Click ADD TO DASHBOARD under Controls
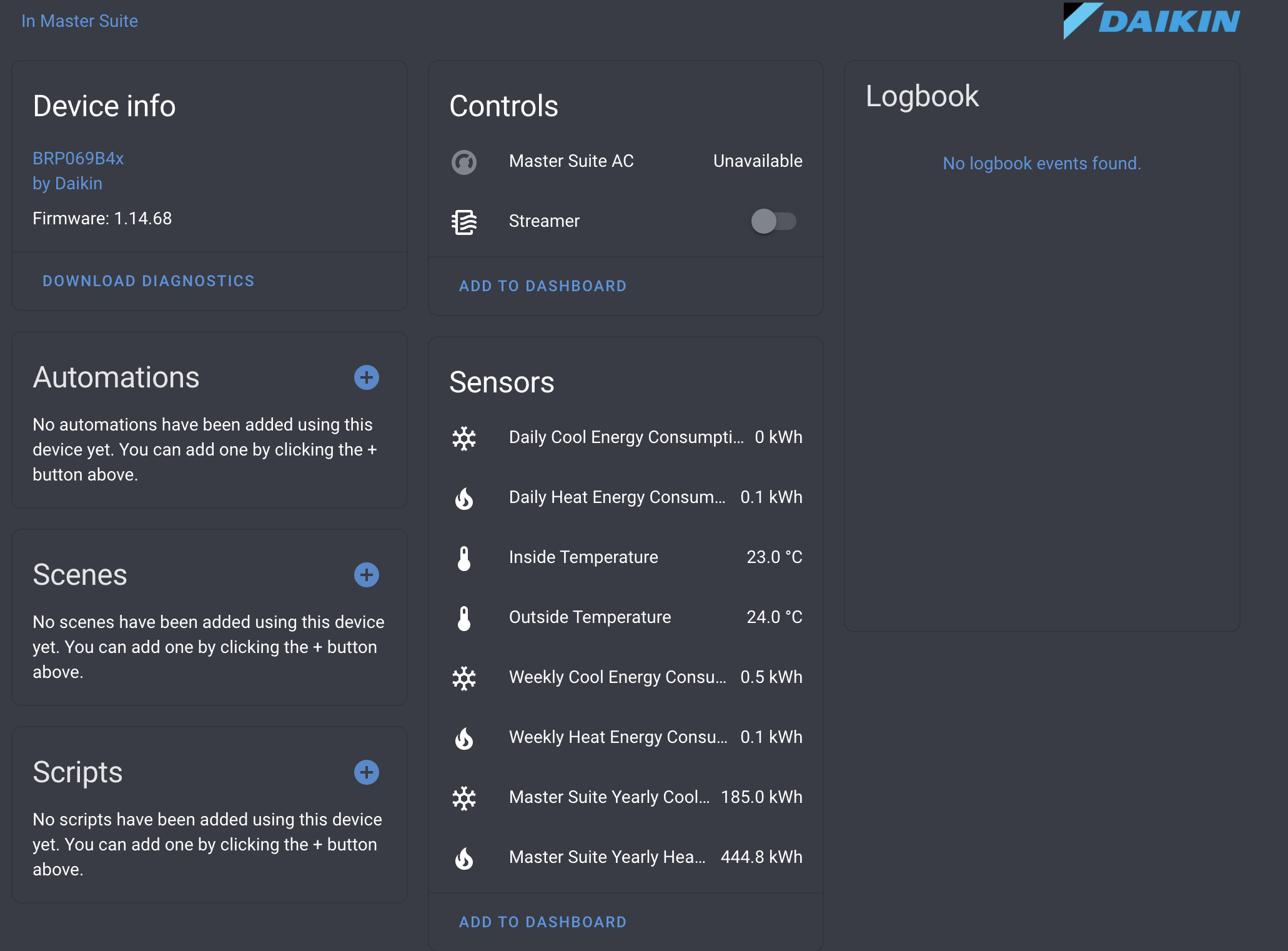 (x=542, y=286)
